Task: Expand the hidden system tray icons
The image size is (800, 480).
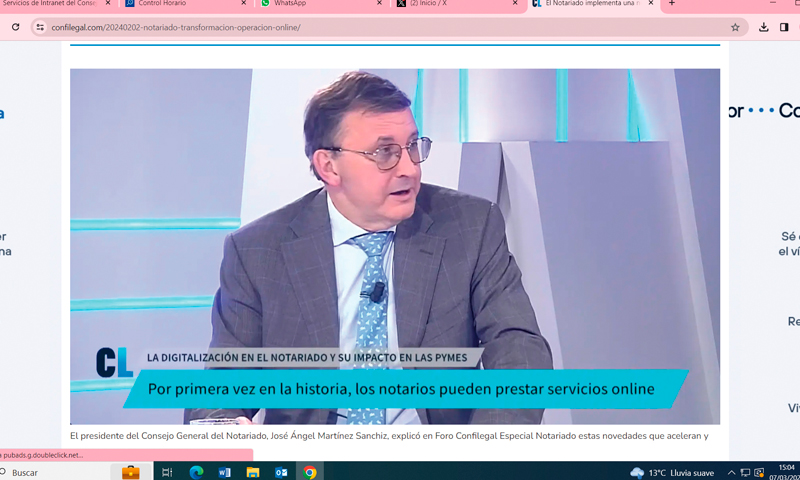Action: tap(731, 472)
